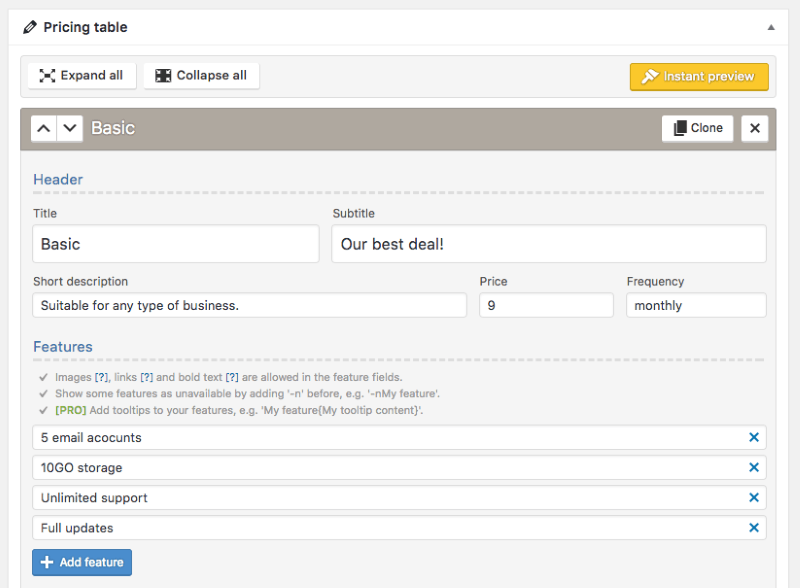Add a new feature row
800x588 pixels.
(x=82, y=562)
